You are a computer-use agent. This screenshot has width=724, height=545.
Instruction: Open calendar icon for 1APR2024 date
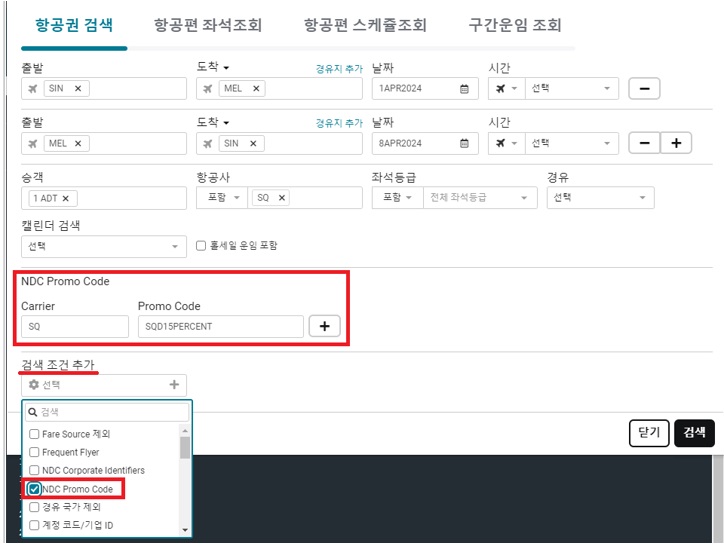[x=464, y=89]
